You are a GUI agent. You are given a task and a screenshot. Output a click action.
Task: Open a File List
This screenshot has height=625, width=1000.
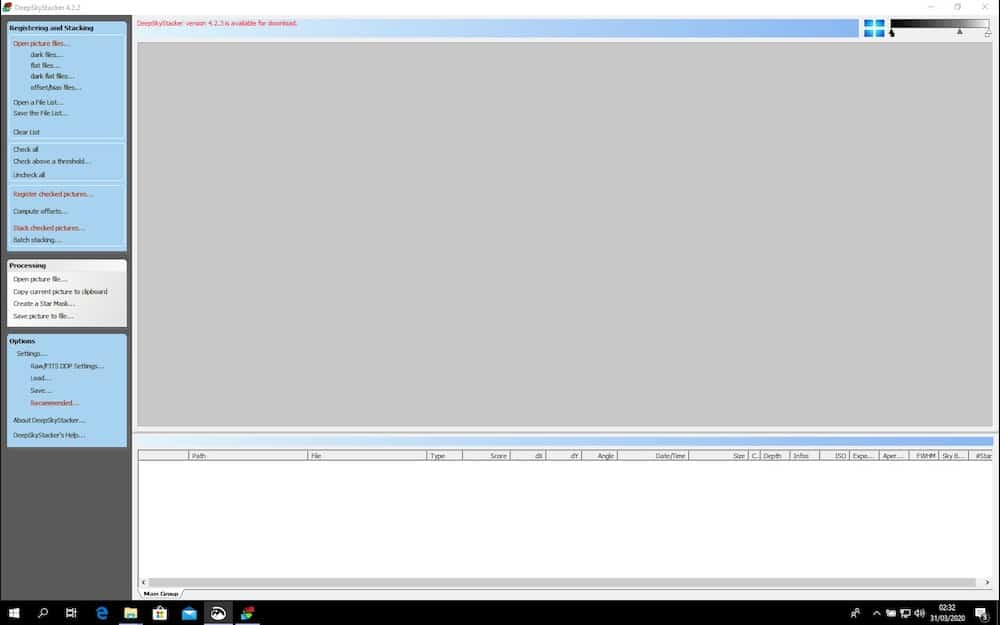click(x=38, y=102)
